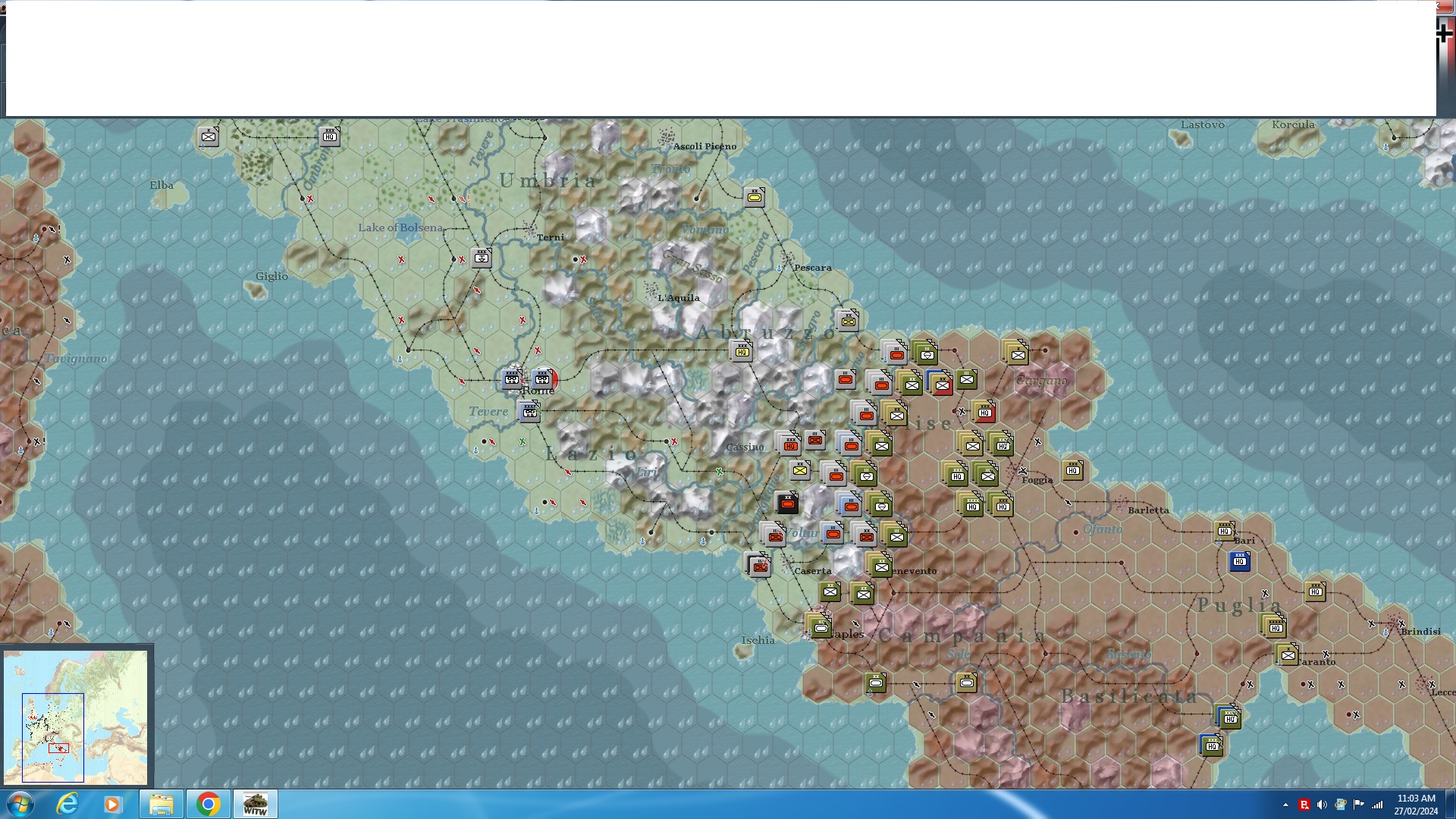The image size is (1456, 819).
Task: Open the WITW game taskbar icon
Action: coord(255,804)
